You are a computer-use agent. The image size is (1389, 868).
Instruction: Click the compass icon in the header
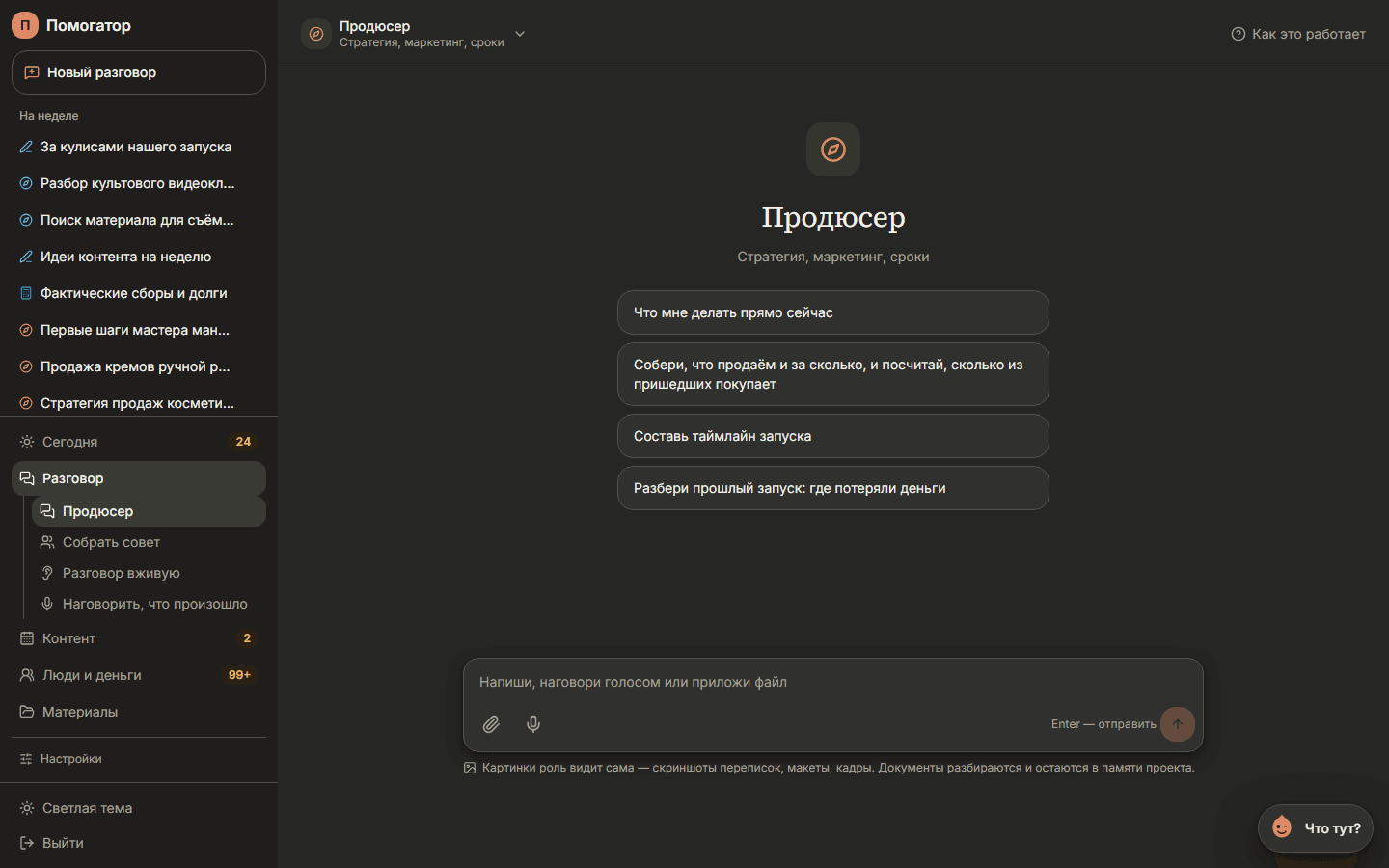316,34
